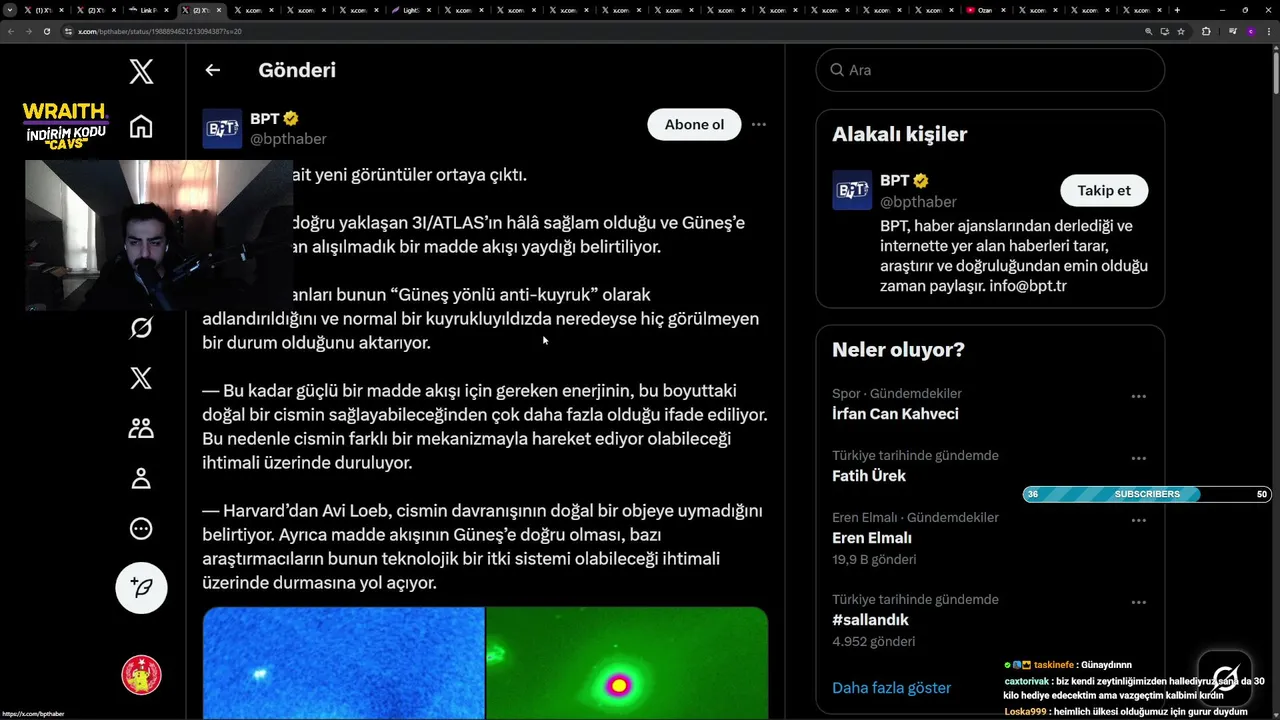Go back using the arrow beside Gönderi
1280x720 pixels.
(x=212, y=70)
